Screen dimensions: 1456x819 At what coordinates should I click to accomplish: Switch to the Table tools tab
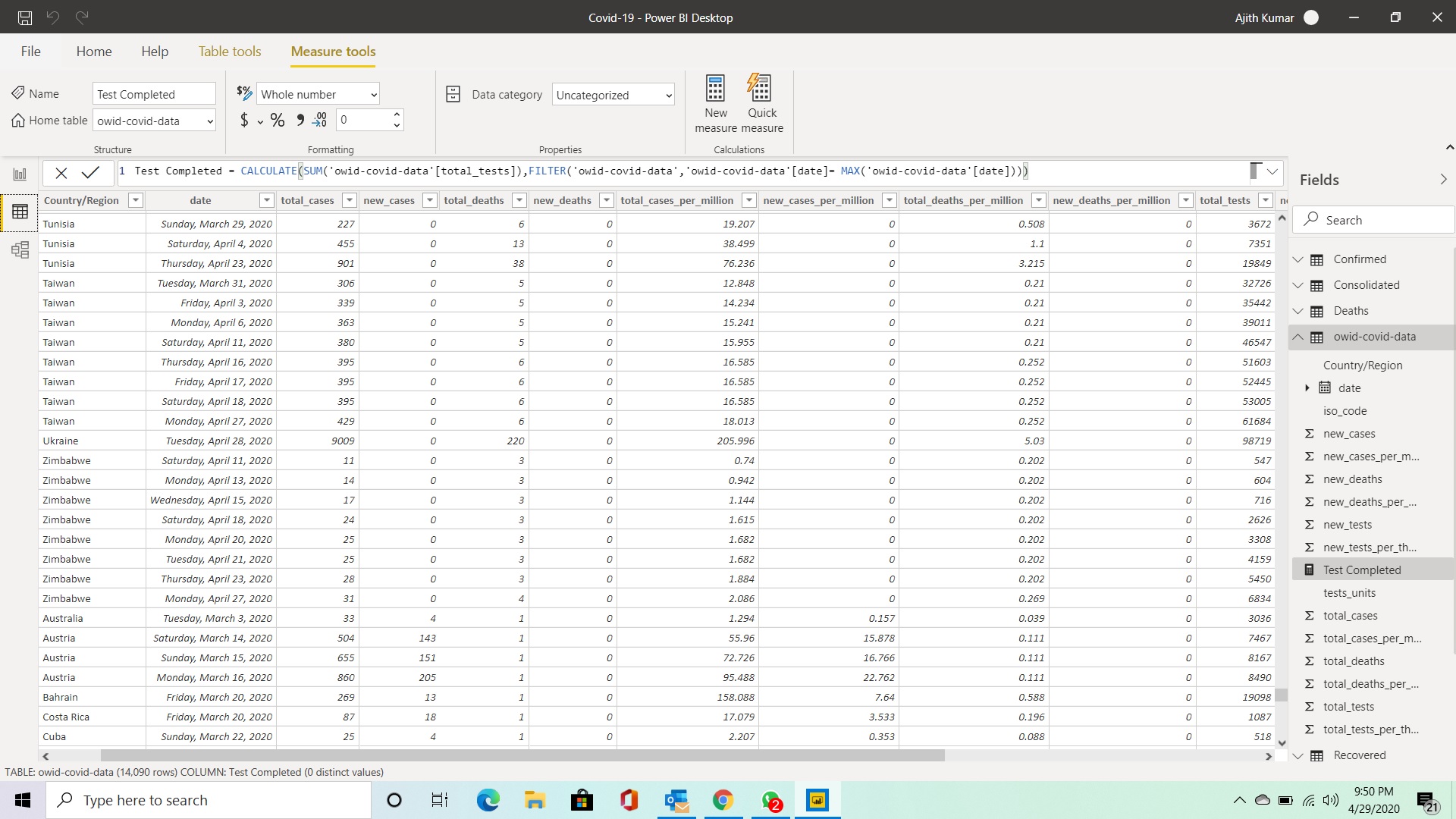click(230, 52)
